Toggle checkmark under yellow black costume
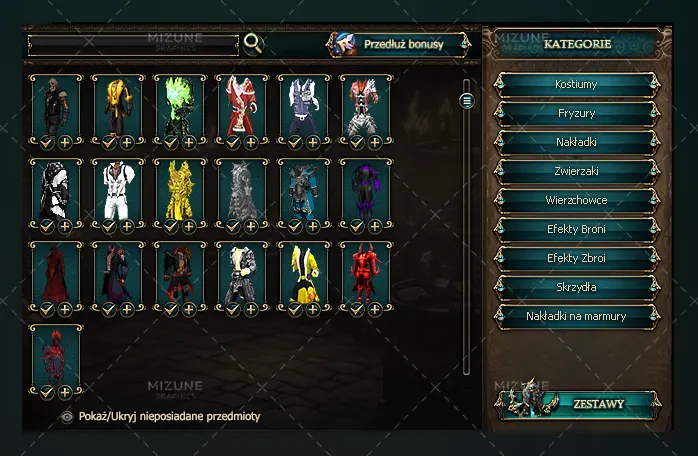The height and width of the screenshot is (456, 698). click(x=109, y=142)
